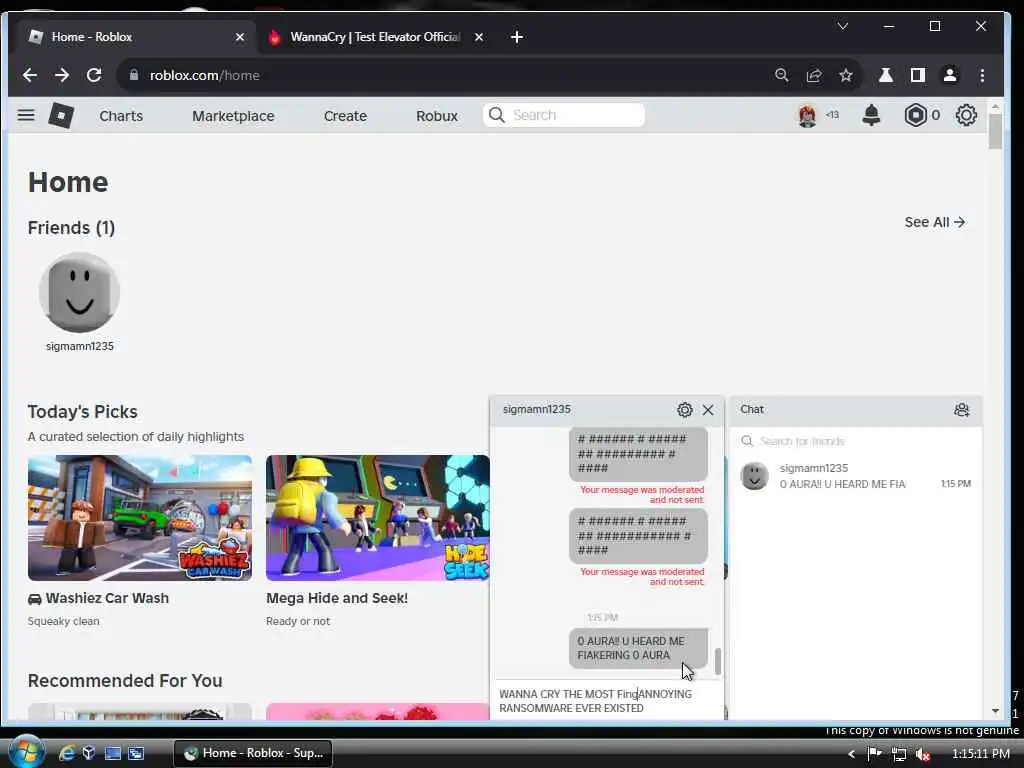Click the Roblox logo in the navigation bar

[61, 116]
